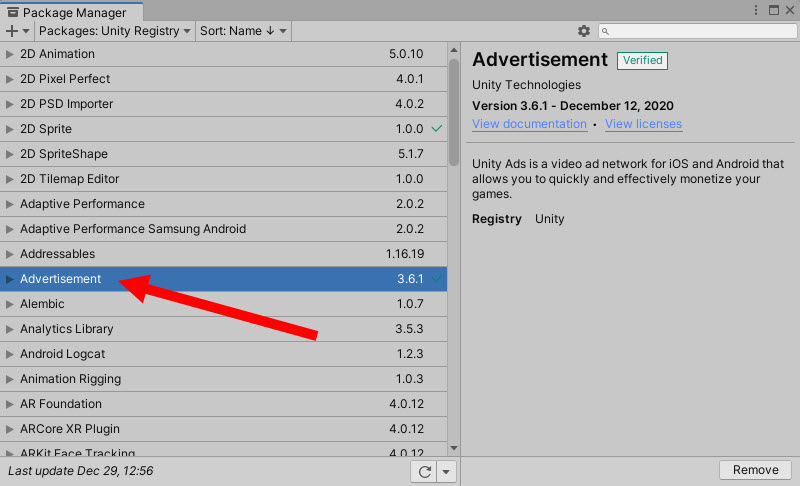Click the Unity Technologies author text
800x486 pixels.
526,85
